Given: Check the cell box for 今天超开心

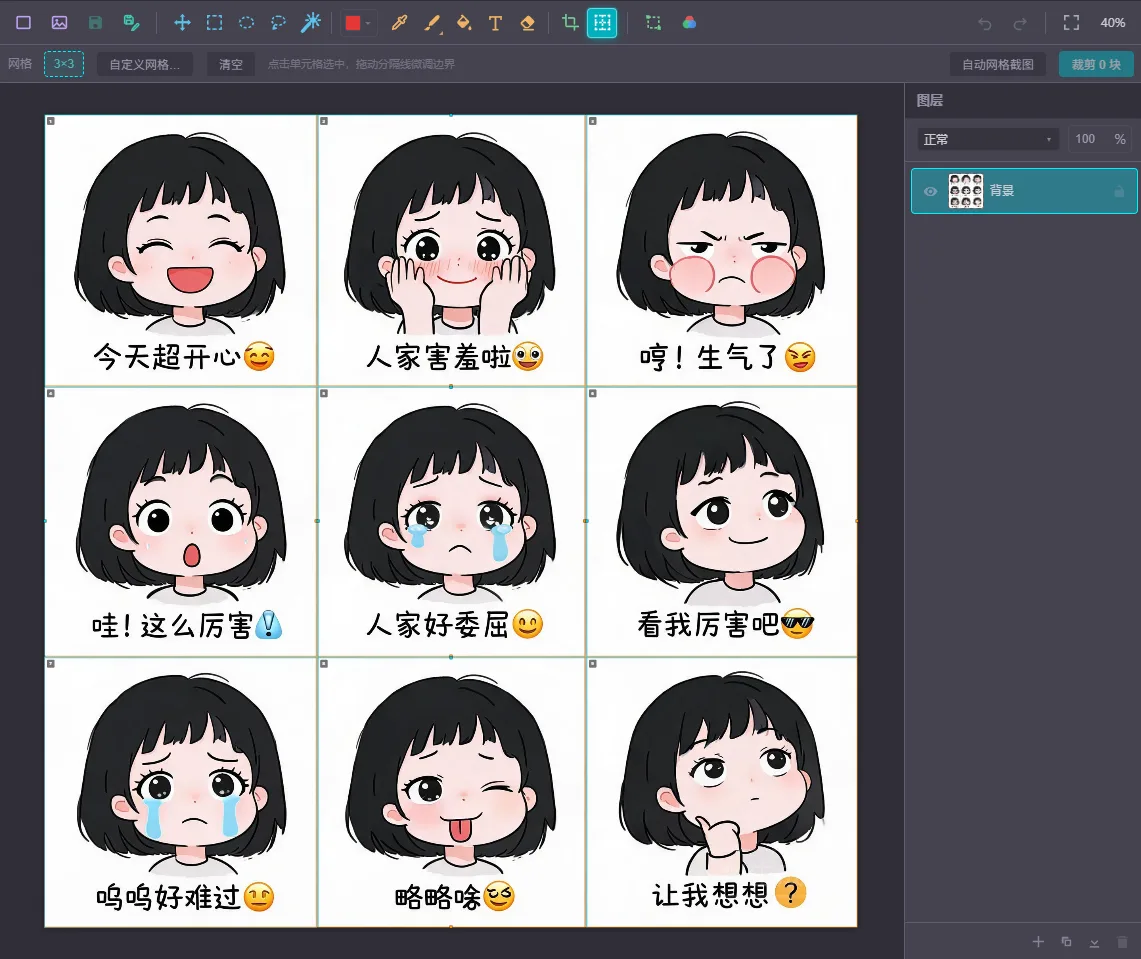Looking at the screenshot, I should [51, 122].
